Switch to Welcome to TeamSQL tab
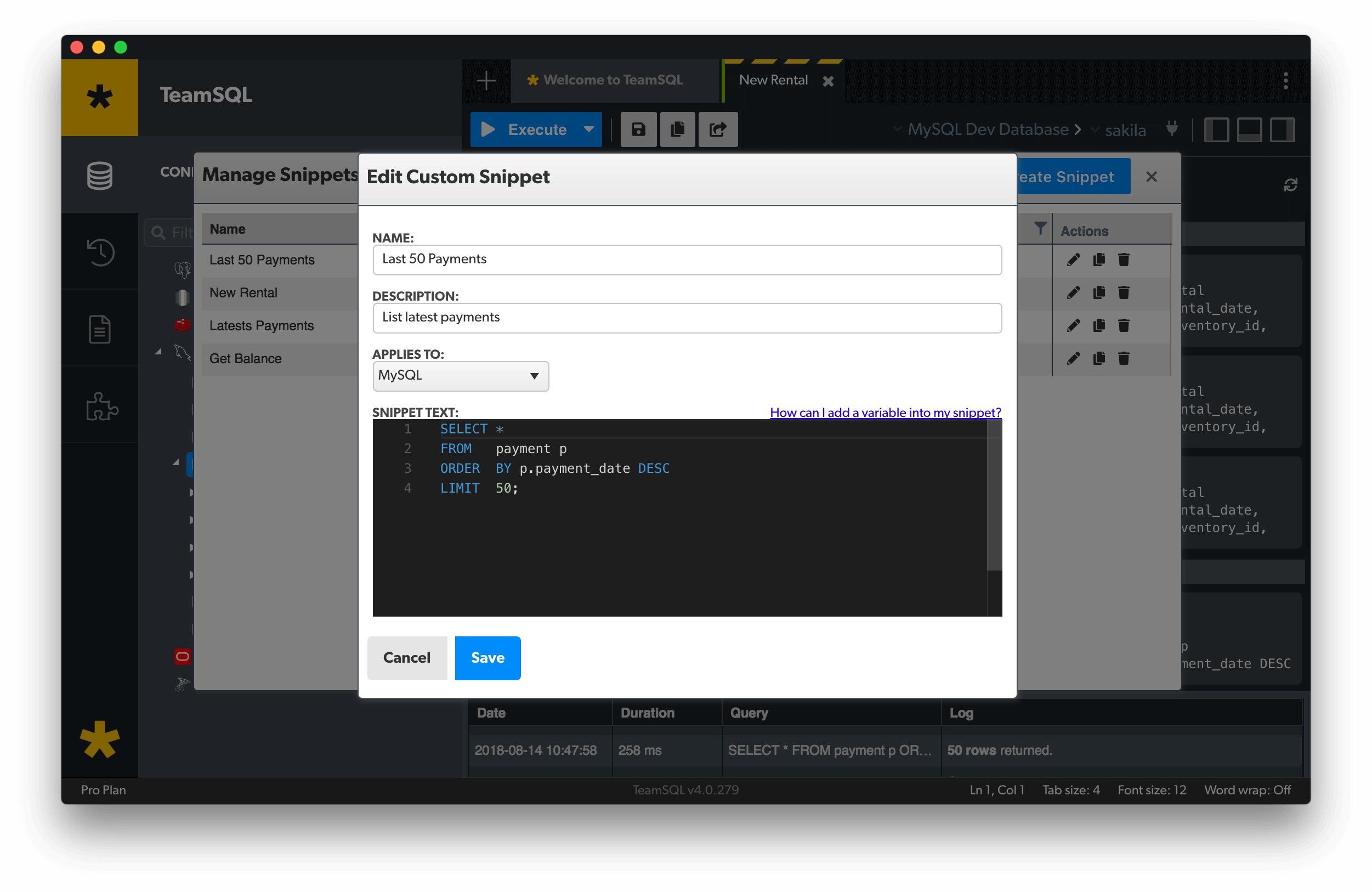The height and width of the screenshot is (892, 1372). pos(612,80)
